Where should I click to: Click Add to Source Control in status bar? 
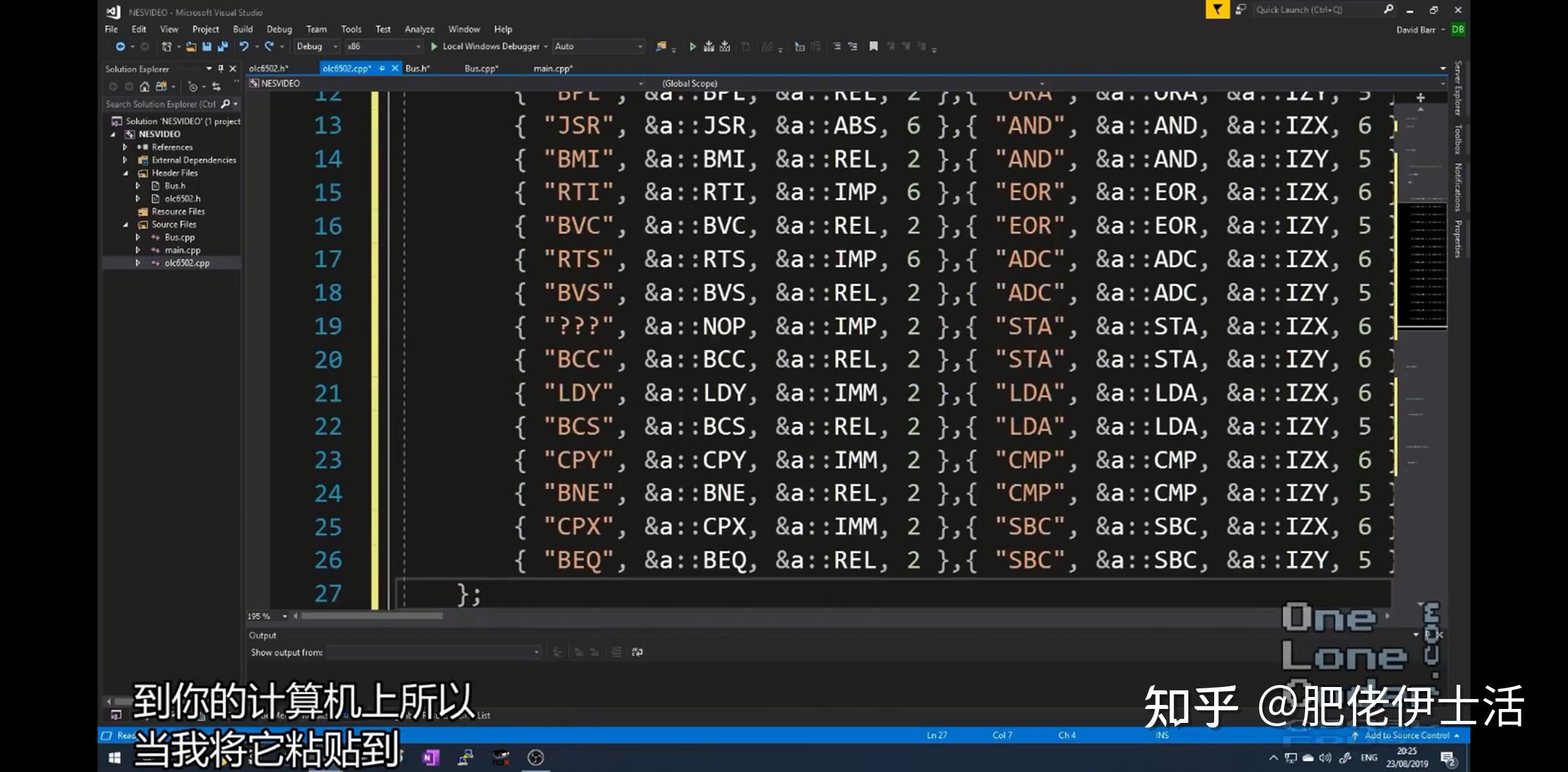pos(1406,735)
